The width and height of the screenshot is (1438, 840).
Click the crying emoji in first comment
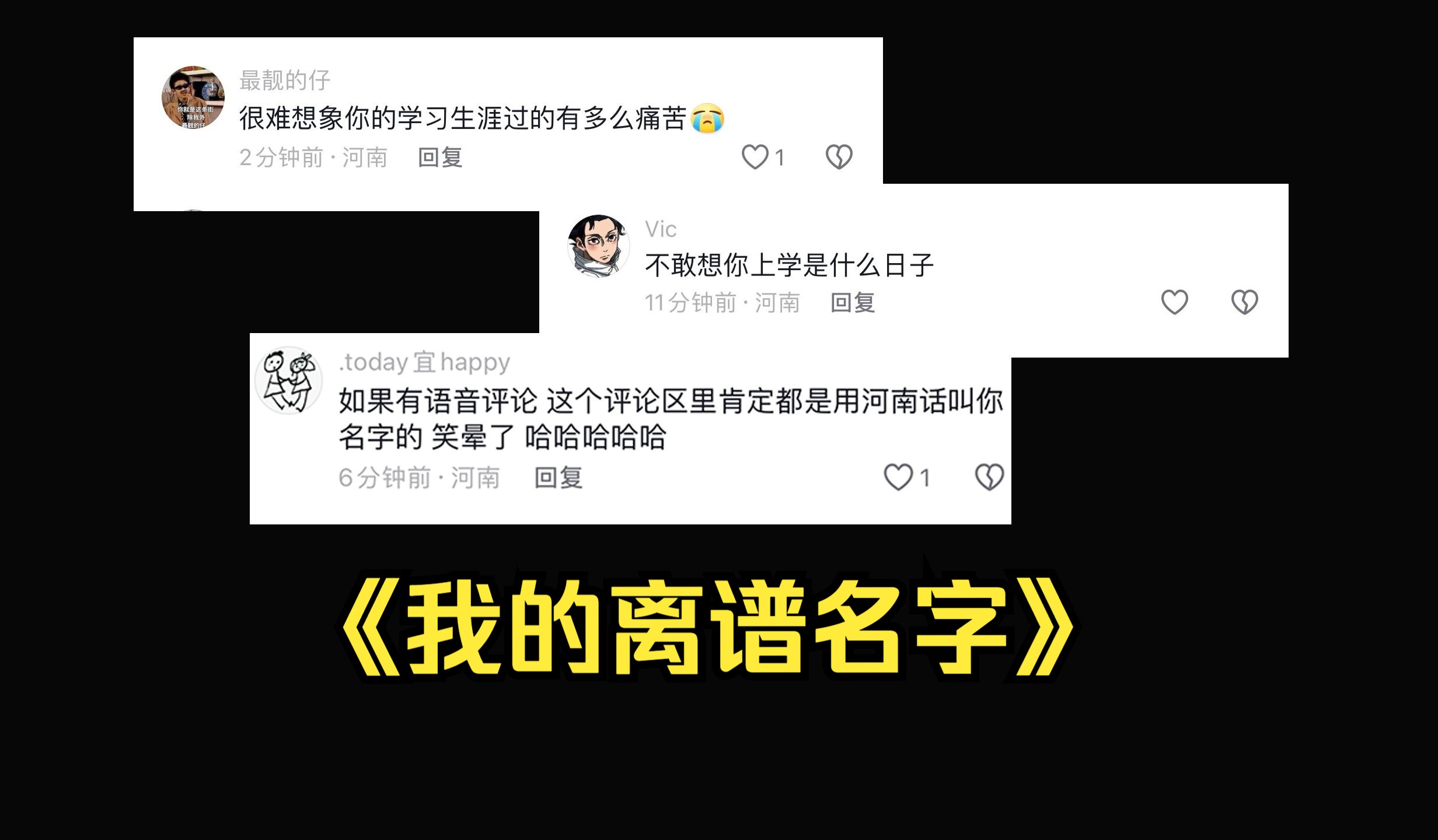click(707, 119)
